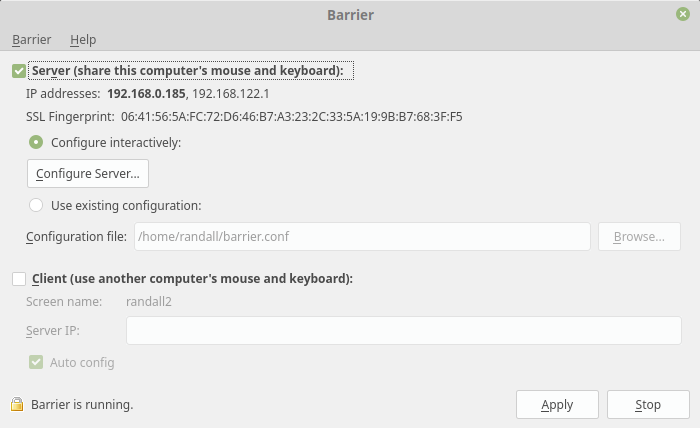Screen dimensions: 700x428
Task: Click the bold IP address 192.168.0.185
Action: [x=146, y=94]
